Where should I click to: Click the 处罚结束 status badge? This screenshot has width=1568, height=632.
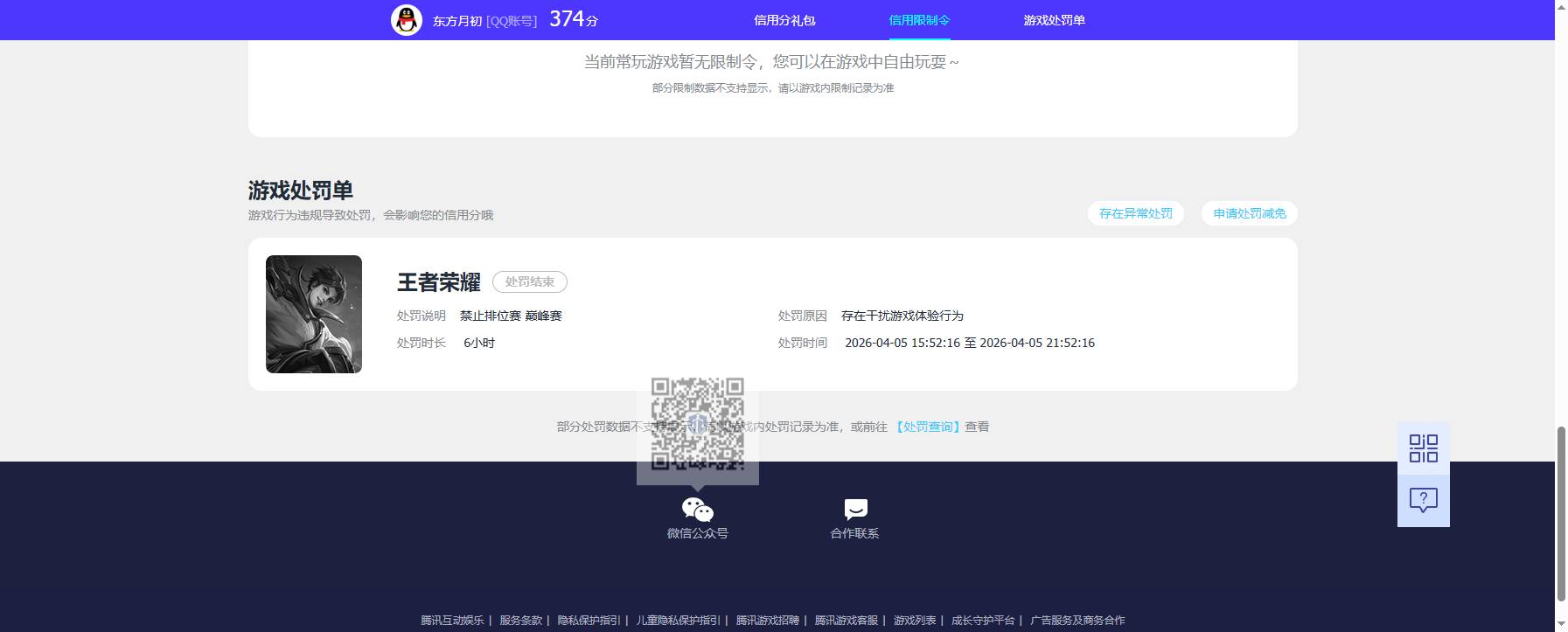click(x=530, y=281)
